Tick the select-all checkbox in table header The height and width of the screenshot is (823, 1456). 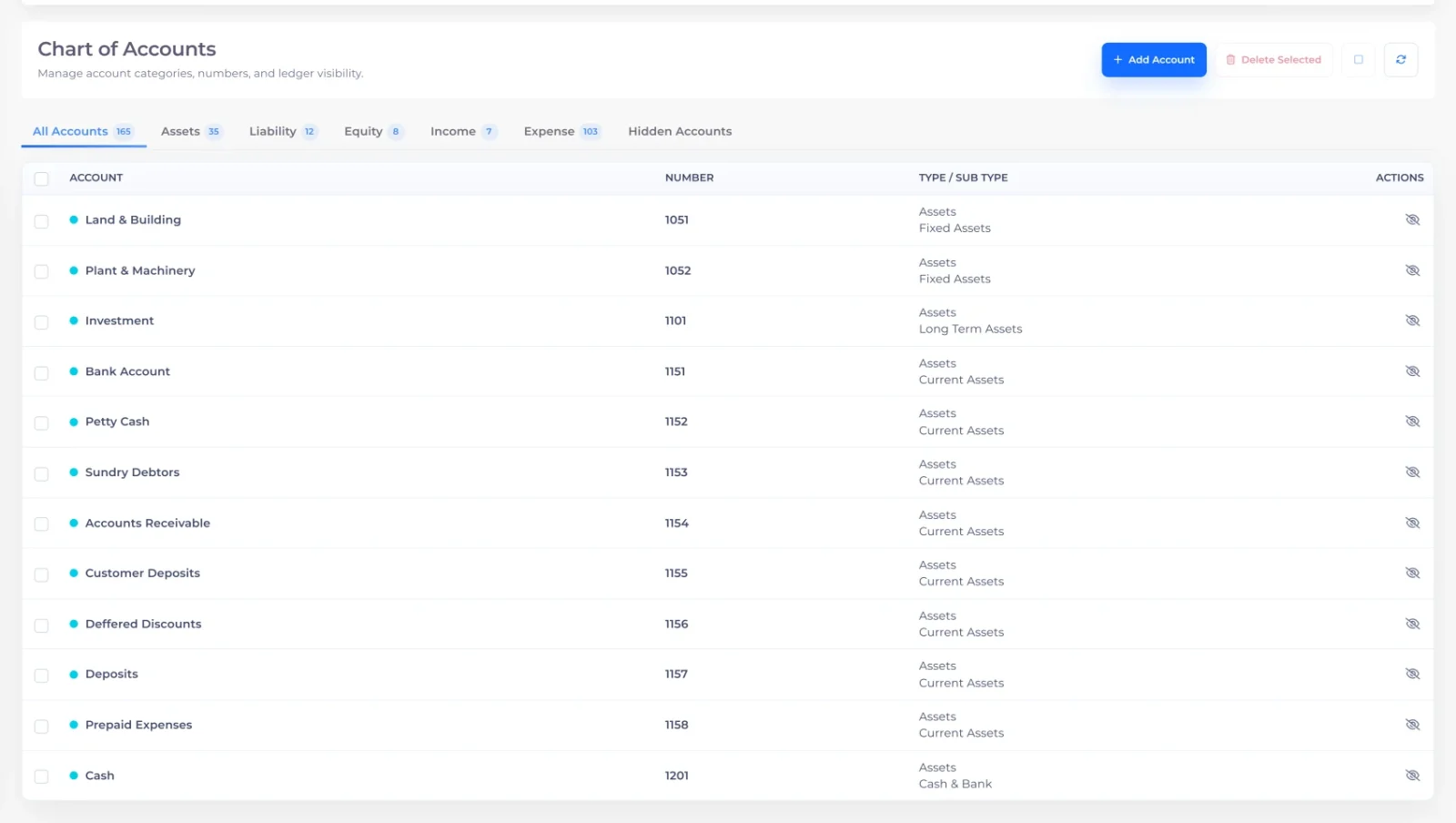[x=41, y=178]
